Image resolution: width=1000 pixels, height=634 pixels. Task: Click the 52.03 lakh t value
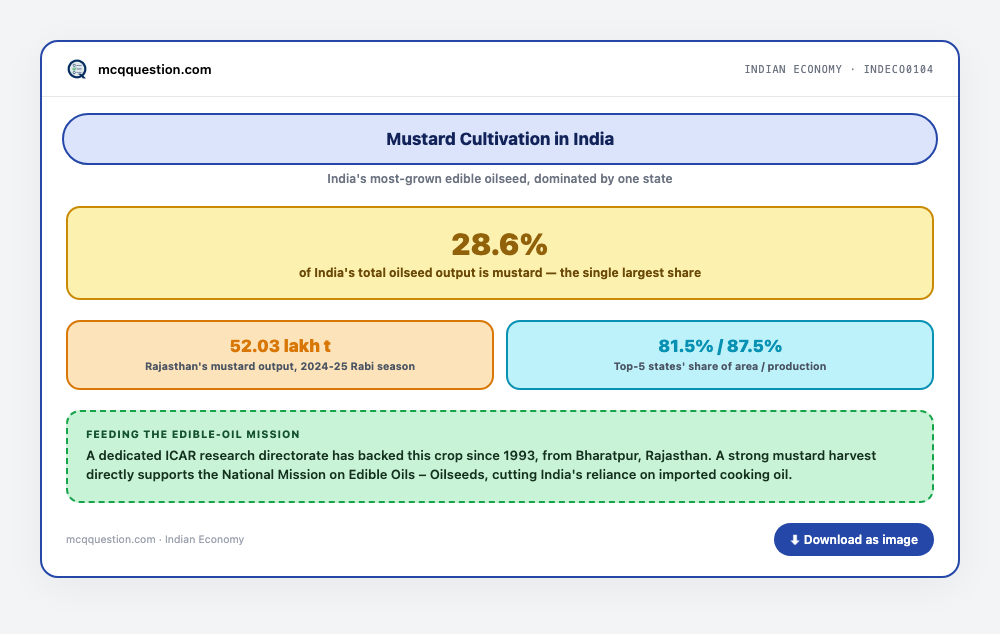[280, 346]
